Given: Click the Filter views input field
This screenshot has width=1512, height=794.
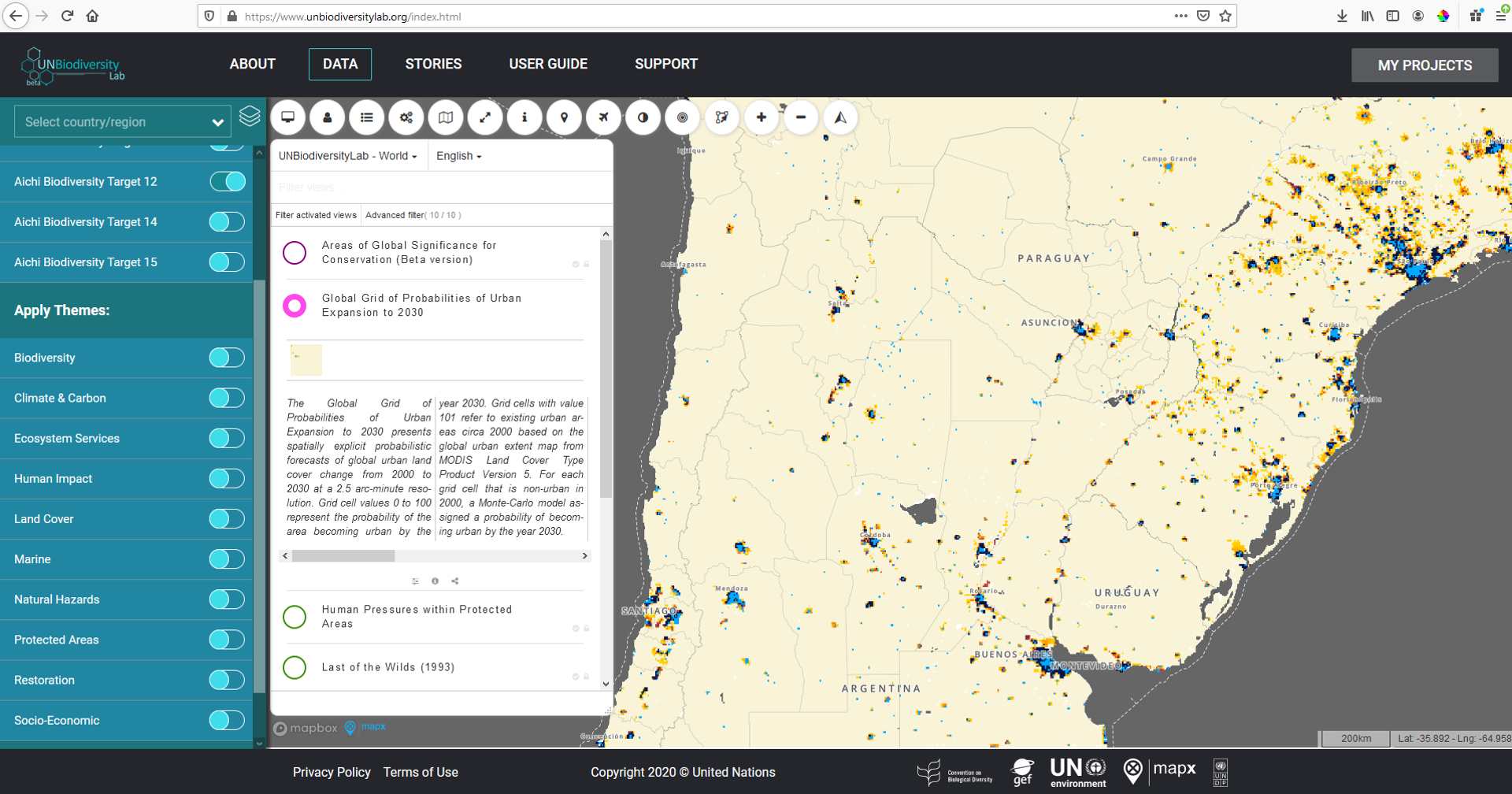Looking at the screenshot, I should pyautogui.click(x=441, y=187).
